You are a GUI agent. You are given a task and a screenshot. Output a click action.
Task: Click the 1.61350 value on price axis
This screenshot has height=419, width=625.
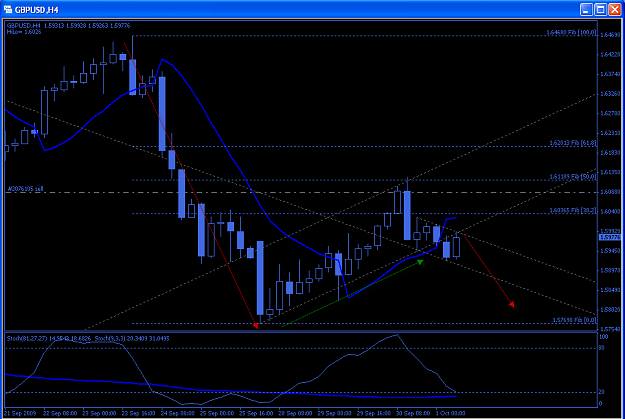(x=610, y=172)
